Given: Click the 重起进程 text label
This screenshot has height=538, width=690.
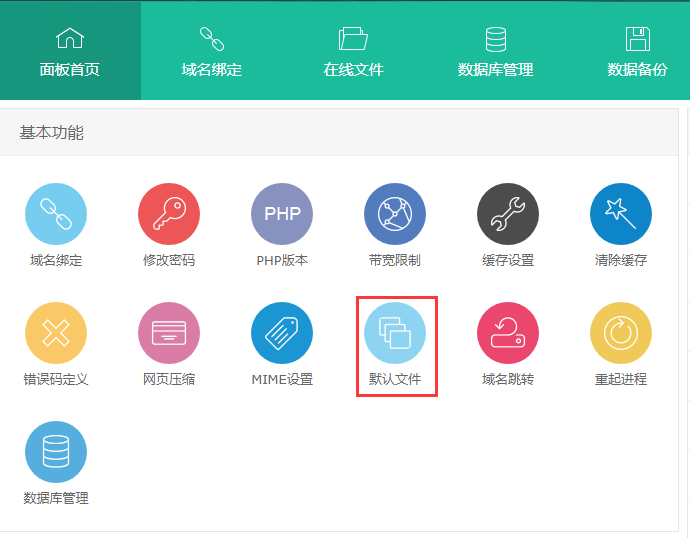Looking at the screenshot, I should click(621, 379).
